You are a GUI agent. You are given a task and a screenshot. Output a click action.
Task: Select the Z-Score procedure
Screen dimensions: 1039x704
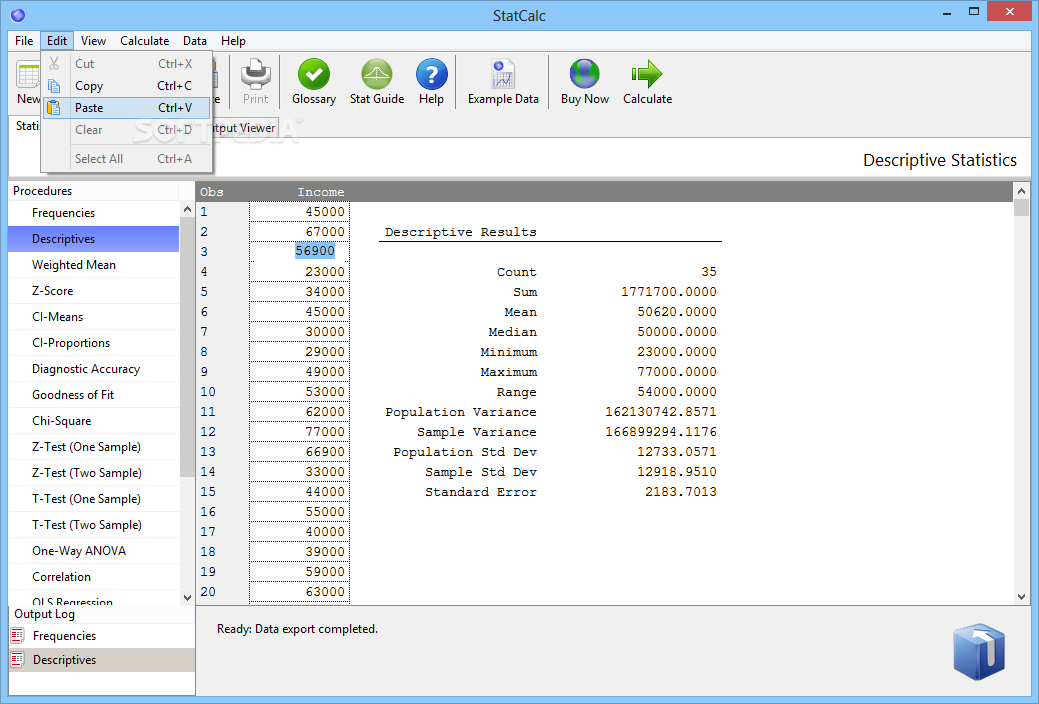93,290
